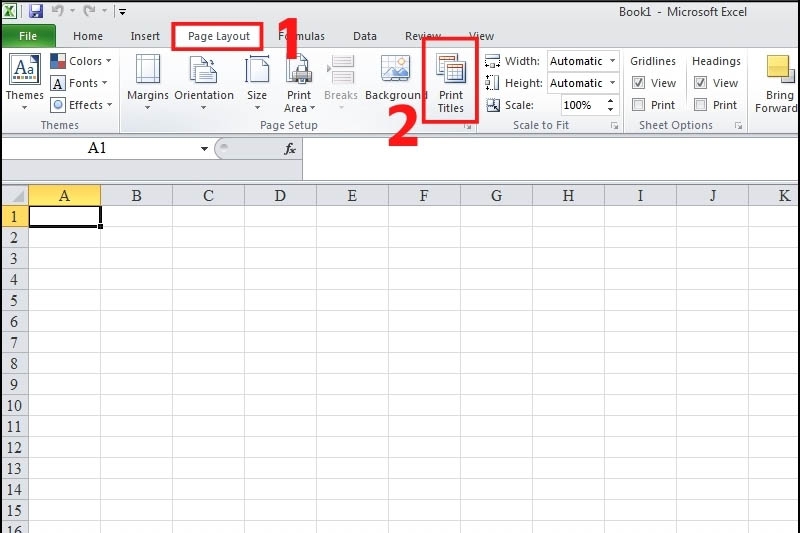Open the Margins options

[147, 82]
